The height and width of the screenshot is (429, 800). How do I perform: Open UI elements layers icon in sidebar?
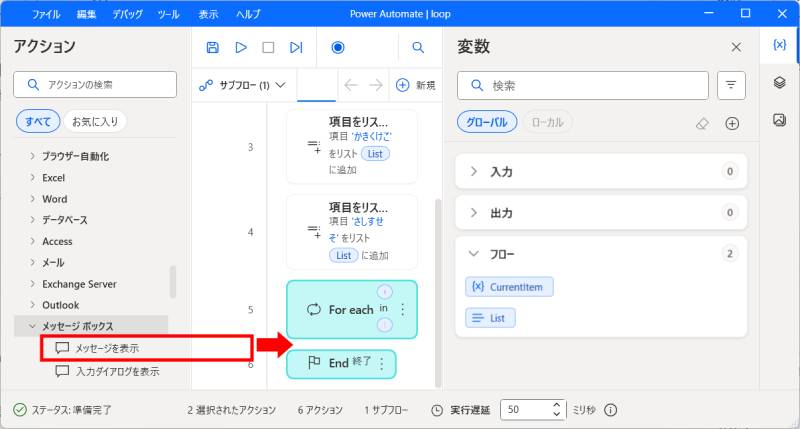pyautogui.click(x=779, y=83)
